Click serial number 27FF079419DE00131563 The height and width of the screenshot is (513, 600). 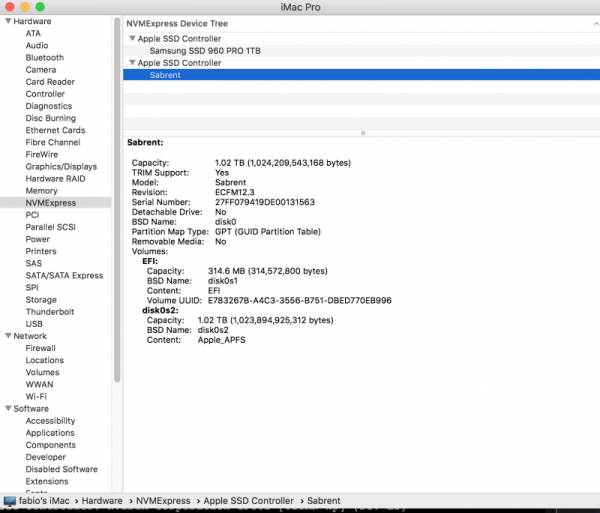pyautogui.click(x=265, y=202)
